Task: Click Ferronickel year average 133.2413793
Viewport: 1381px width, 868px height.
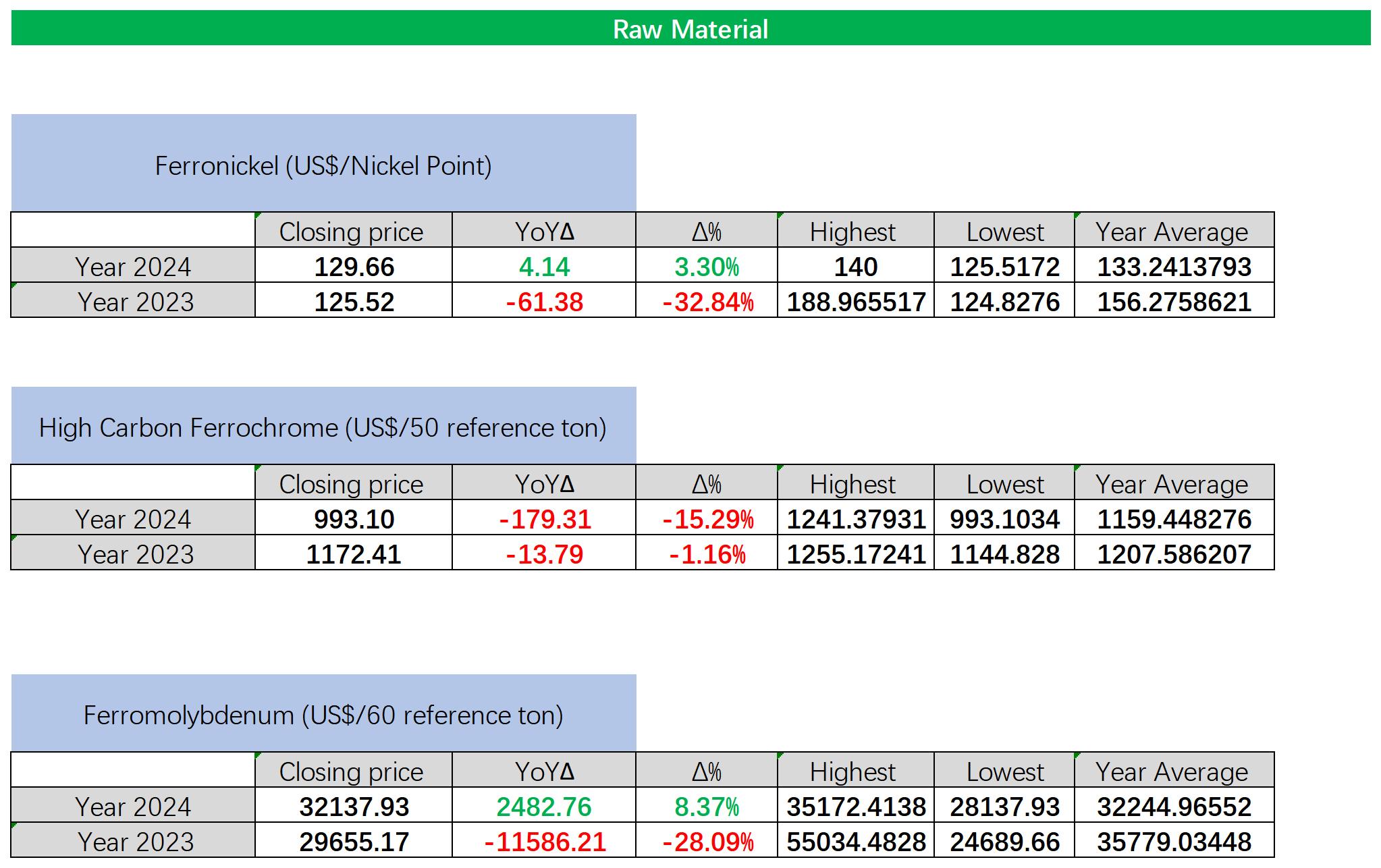Action: [1174, 267]
